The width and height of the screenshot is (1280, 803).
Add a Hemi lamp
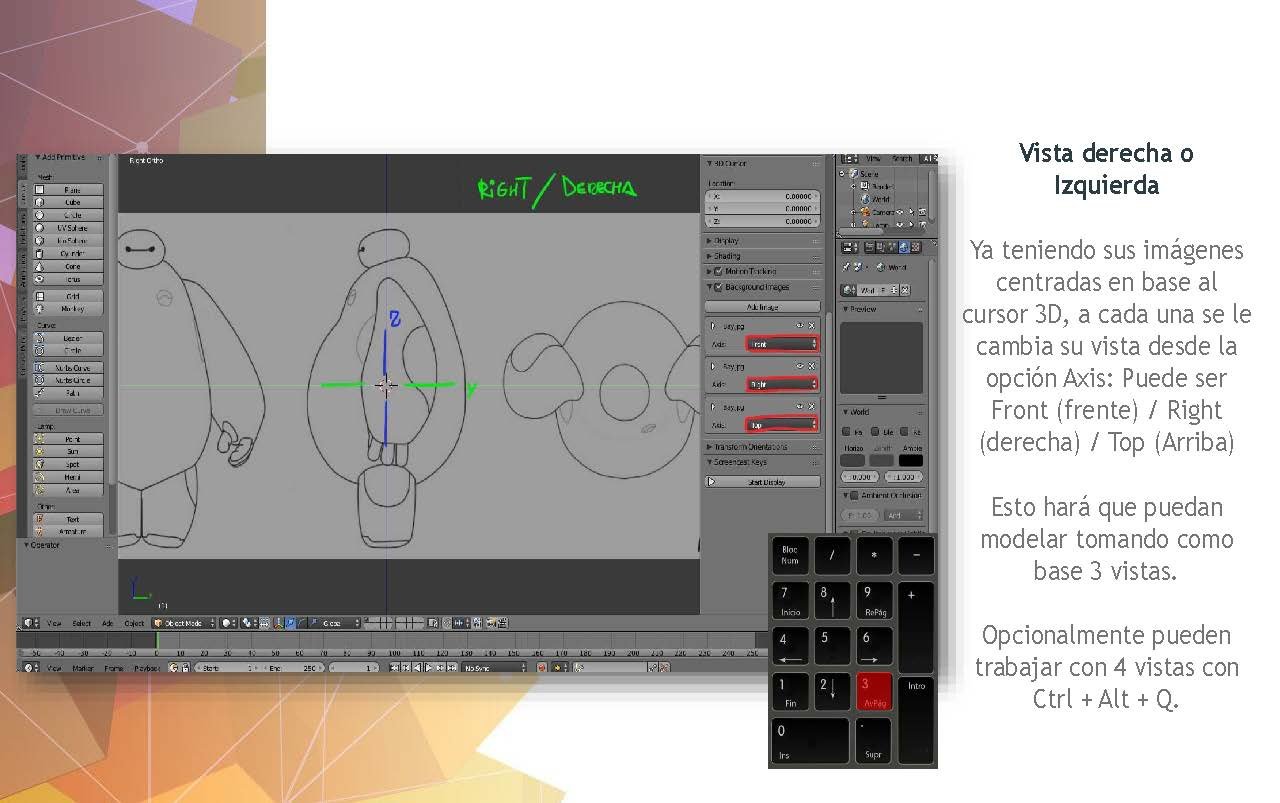coord(68,477)
